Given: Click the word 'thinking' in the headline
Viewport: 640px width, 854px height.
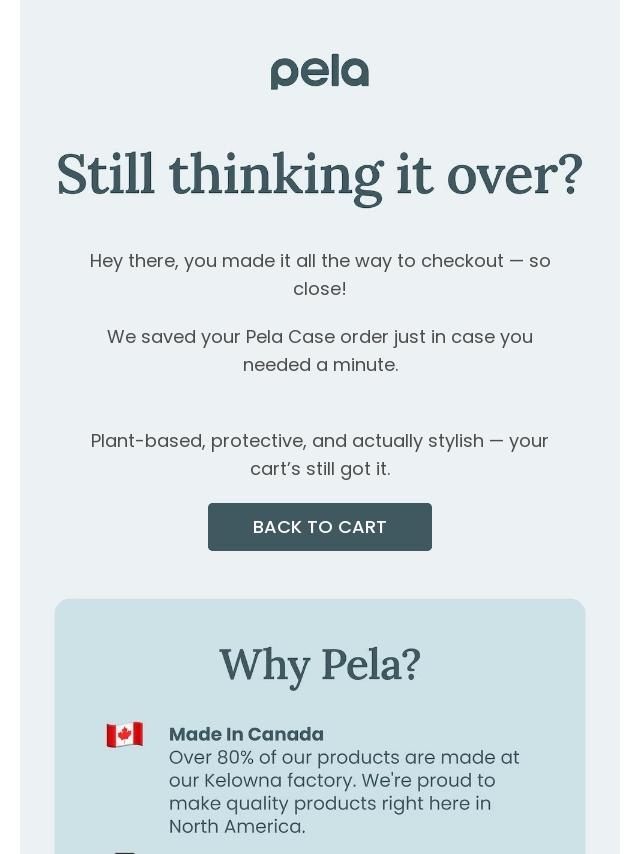Looking at the screenshot, I should coord(276,174).
